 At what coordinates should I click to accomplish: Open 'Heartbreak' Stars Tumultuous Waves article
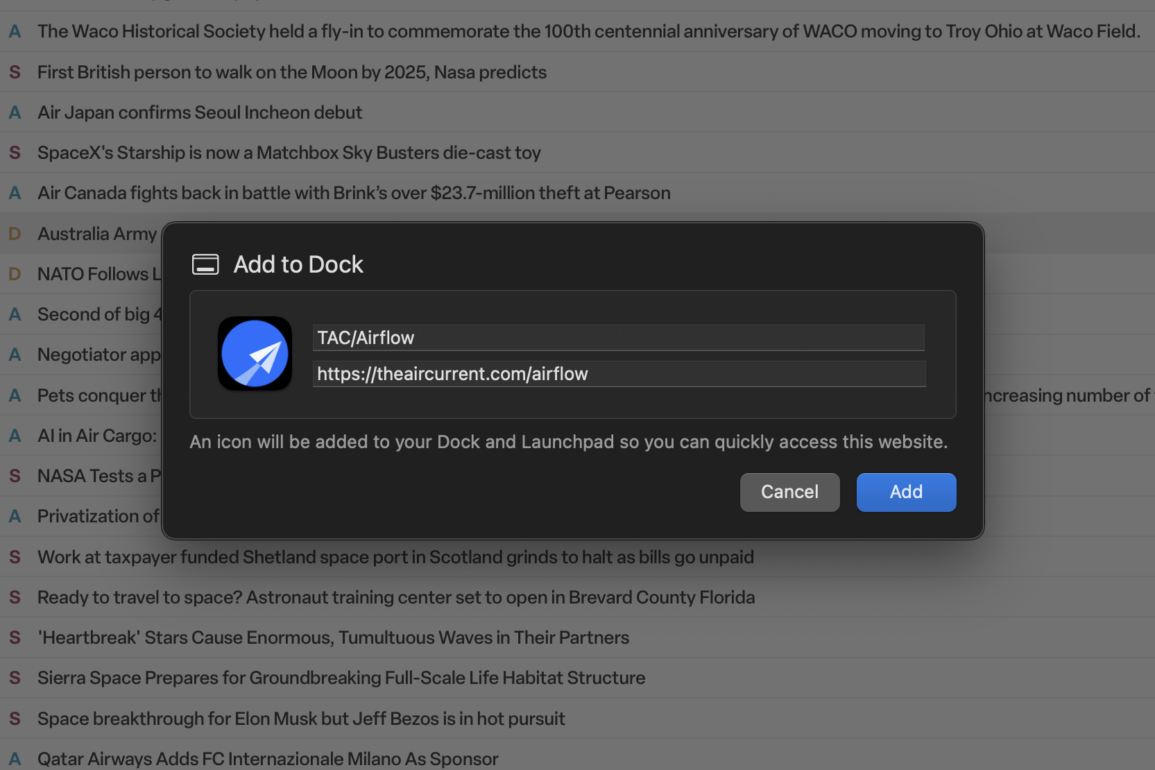333,637
